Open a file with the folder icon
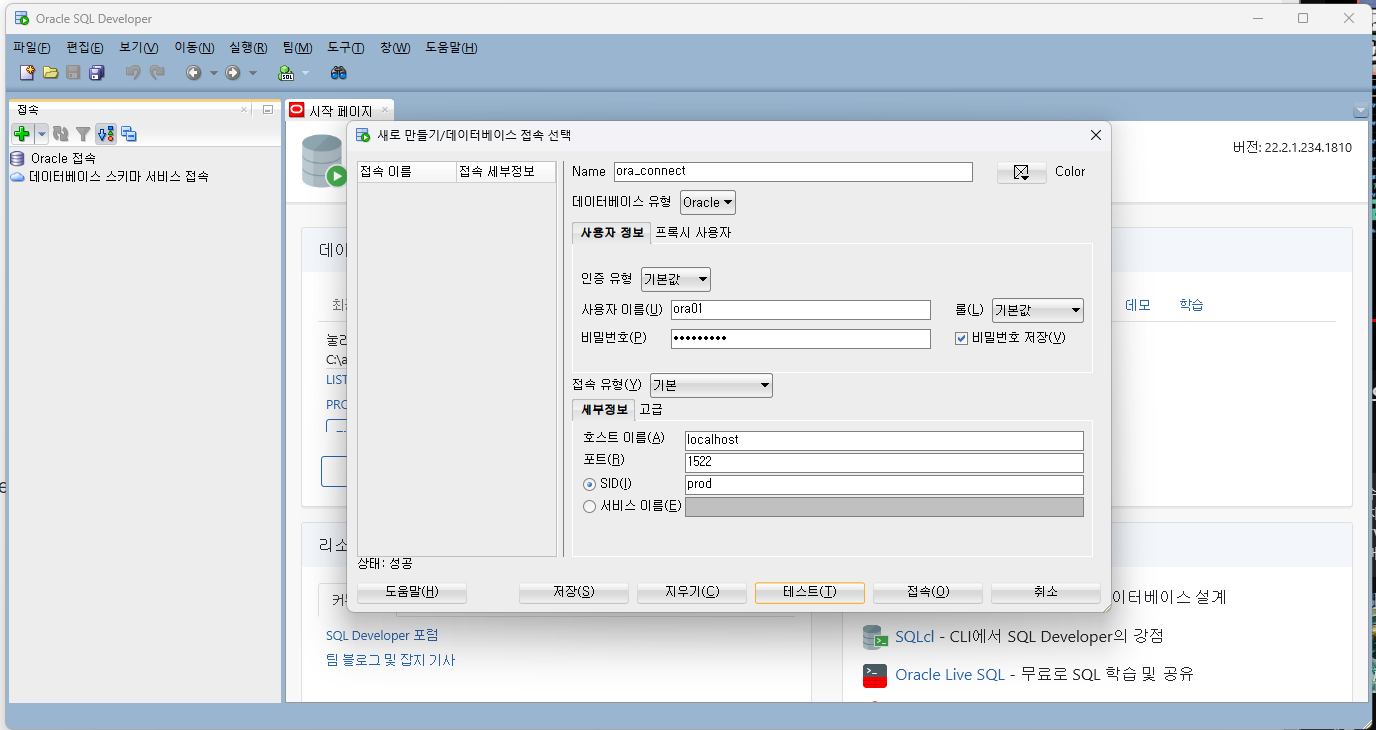The image size is (1376, 730). pos(50,72)
